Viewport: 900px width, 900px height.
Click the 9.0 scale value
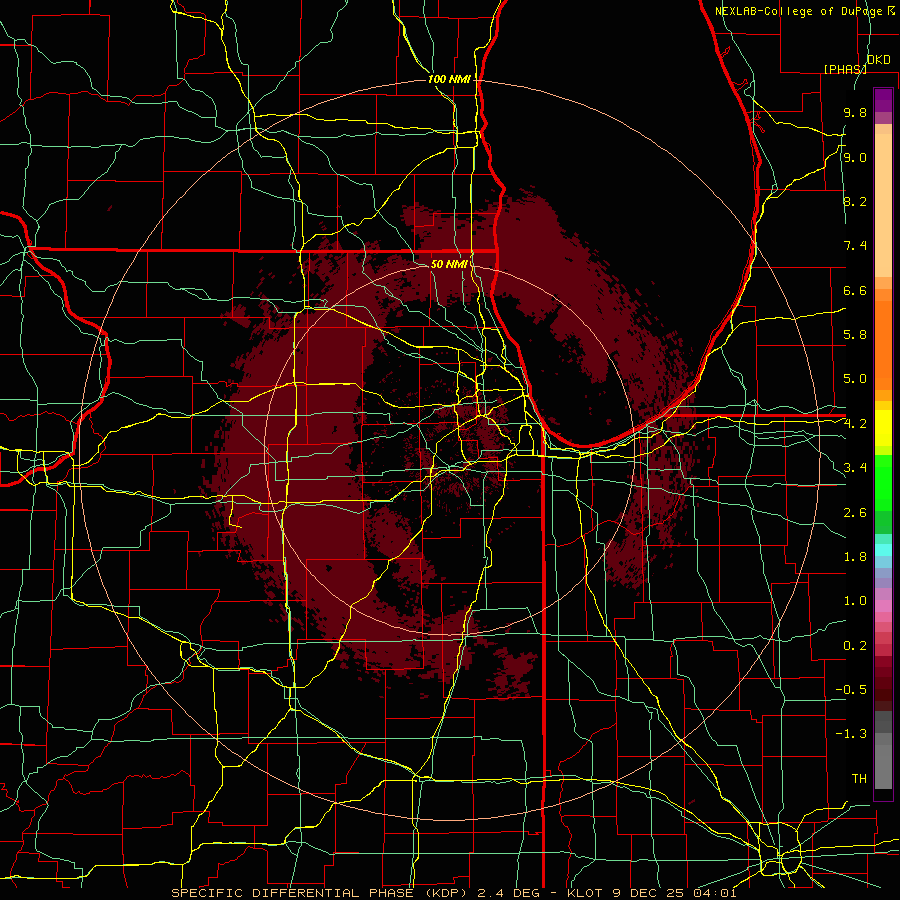[x=855, y=157]
